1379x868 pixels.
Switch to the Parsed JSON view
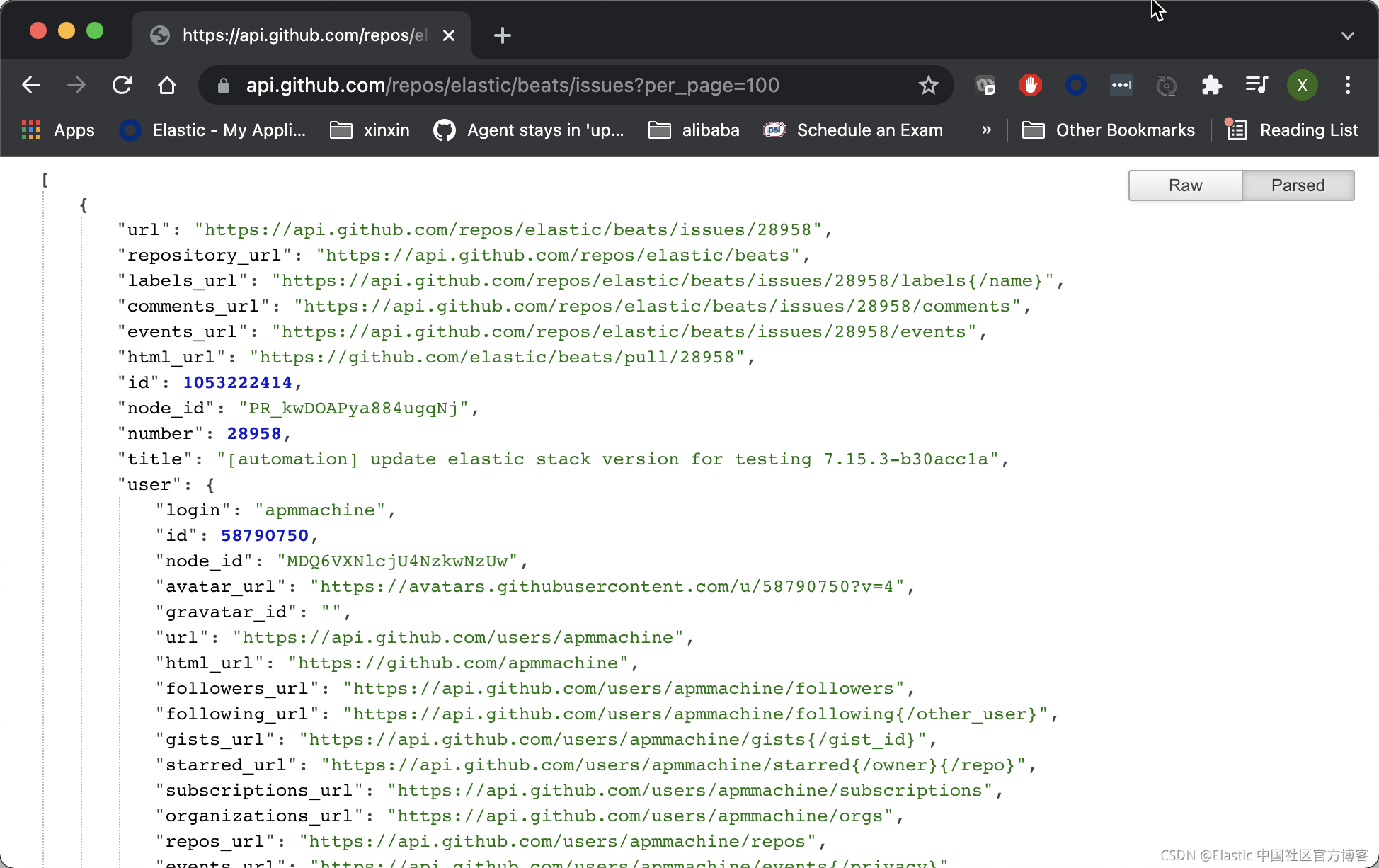1298,185
